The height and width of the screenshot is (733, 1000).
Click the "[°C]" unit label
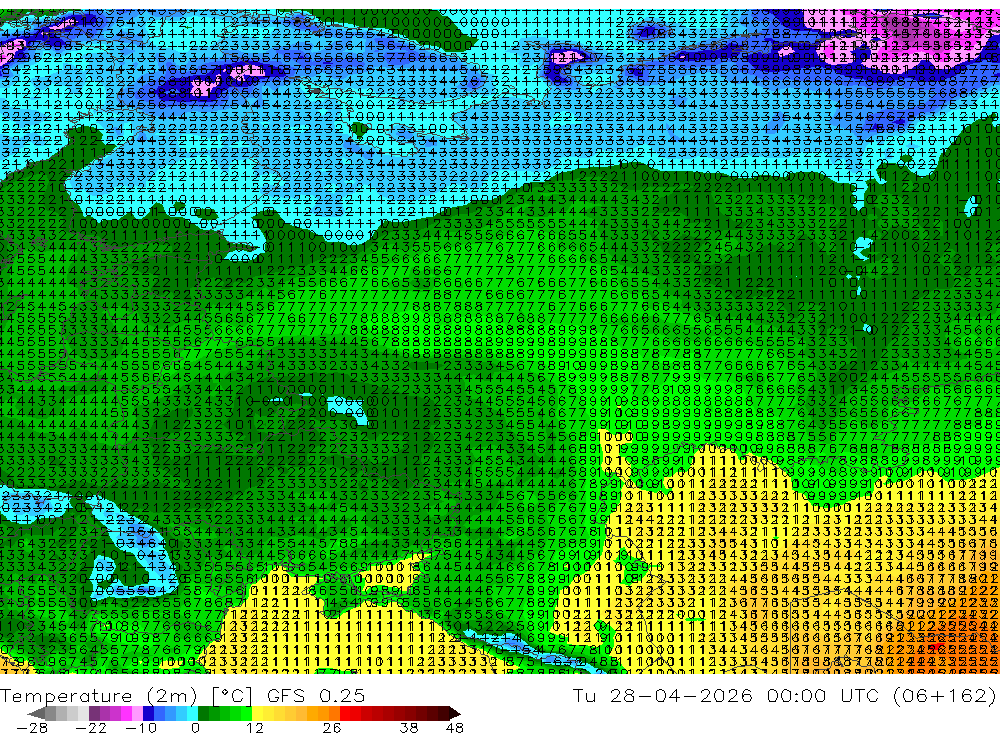point(232,696)
